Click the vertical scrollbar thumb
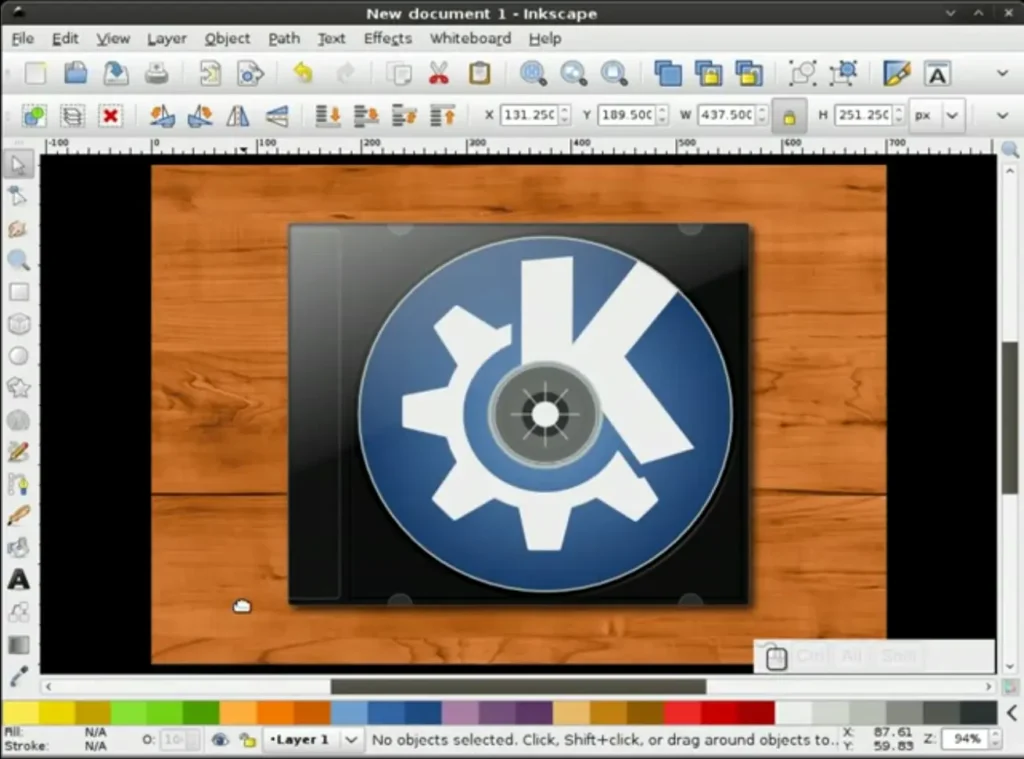Screen dimensions: 1024x759 (1010, 418)
